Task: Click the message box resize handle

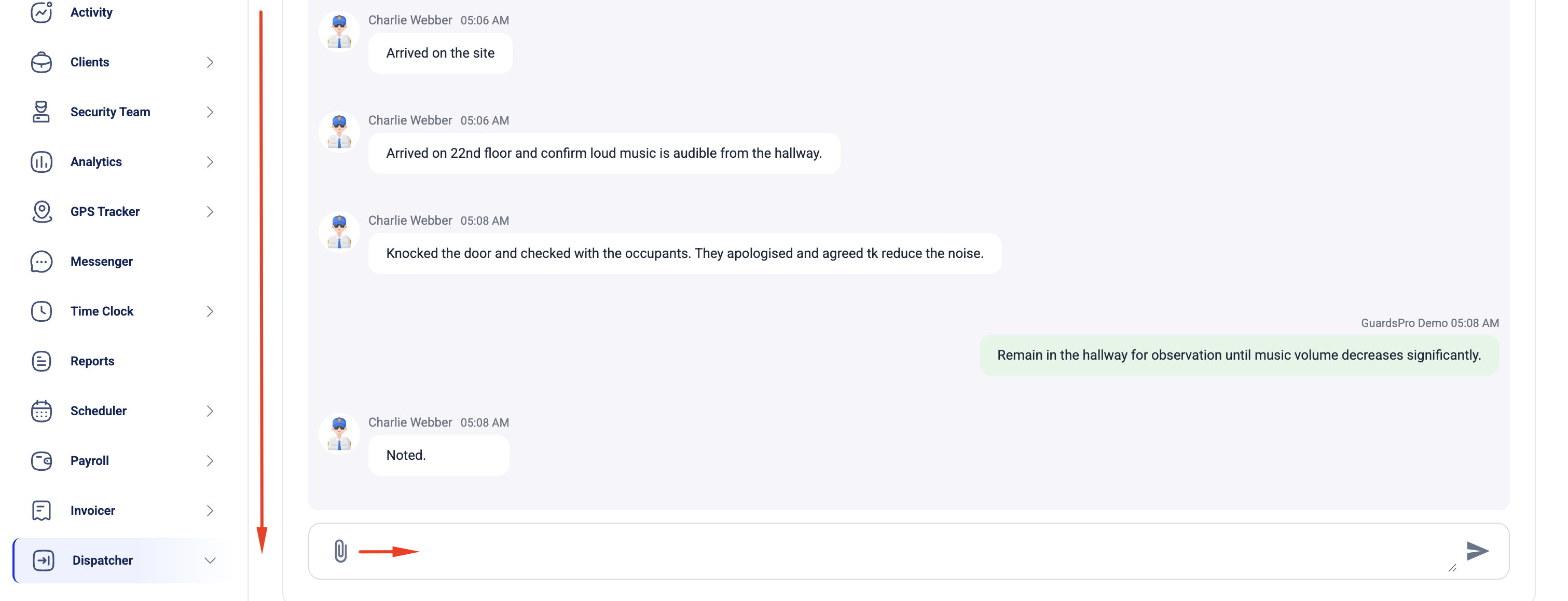Action: 1452,567
